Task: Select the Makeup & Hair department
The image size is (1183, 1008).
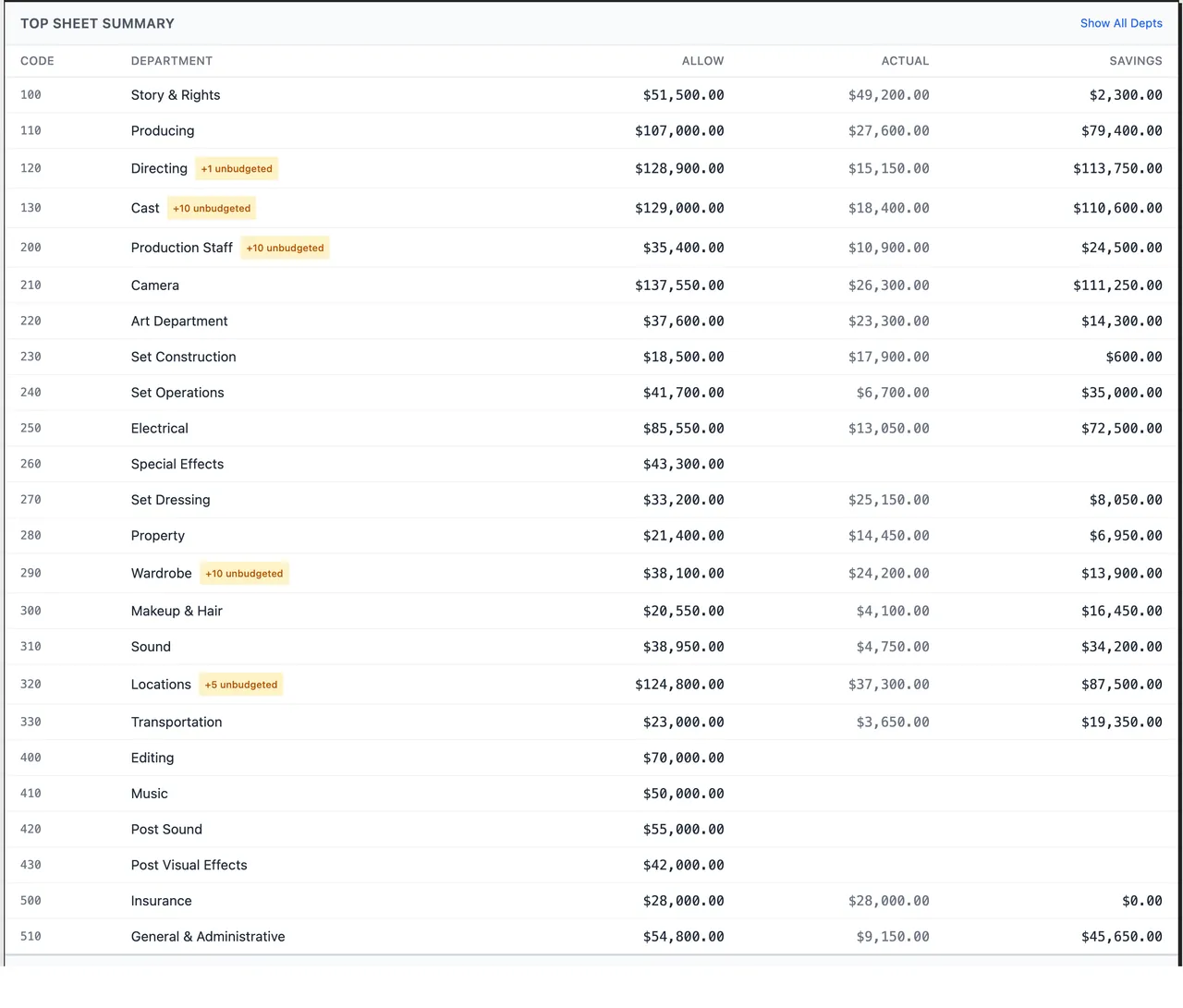Action: pos(177,612)
